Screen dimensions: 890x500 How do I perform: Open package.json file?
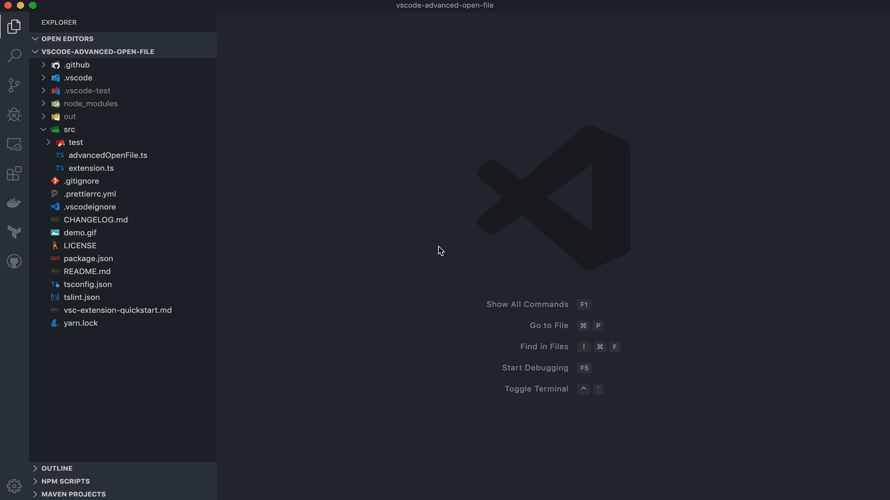click(x=88, y=258)
